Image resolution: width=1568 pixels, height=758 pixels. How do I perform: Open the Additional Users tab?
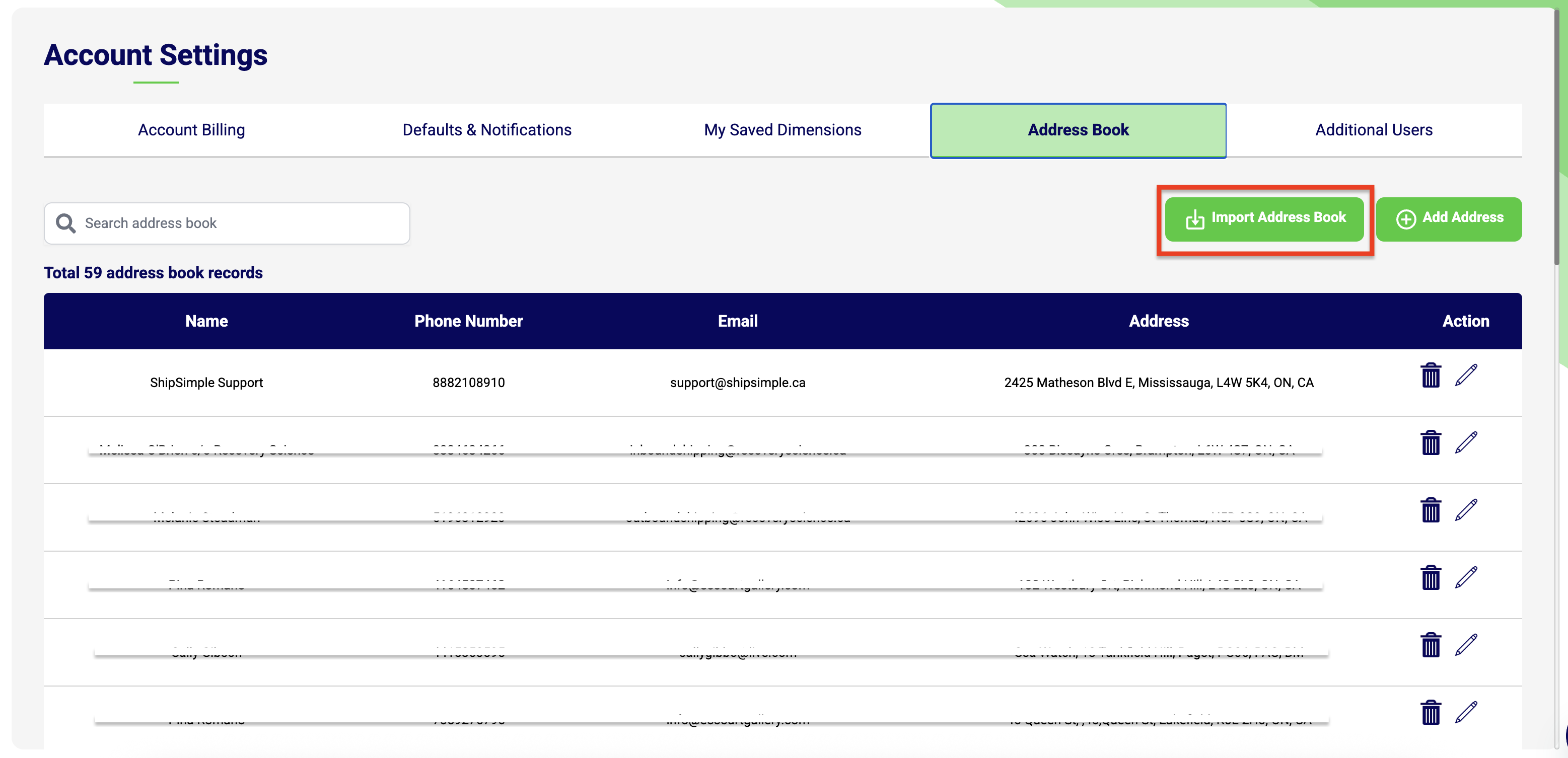click(1373, 129)
